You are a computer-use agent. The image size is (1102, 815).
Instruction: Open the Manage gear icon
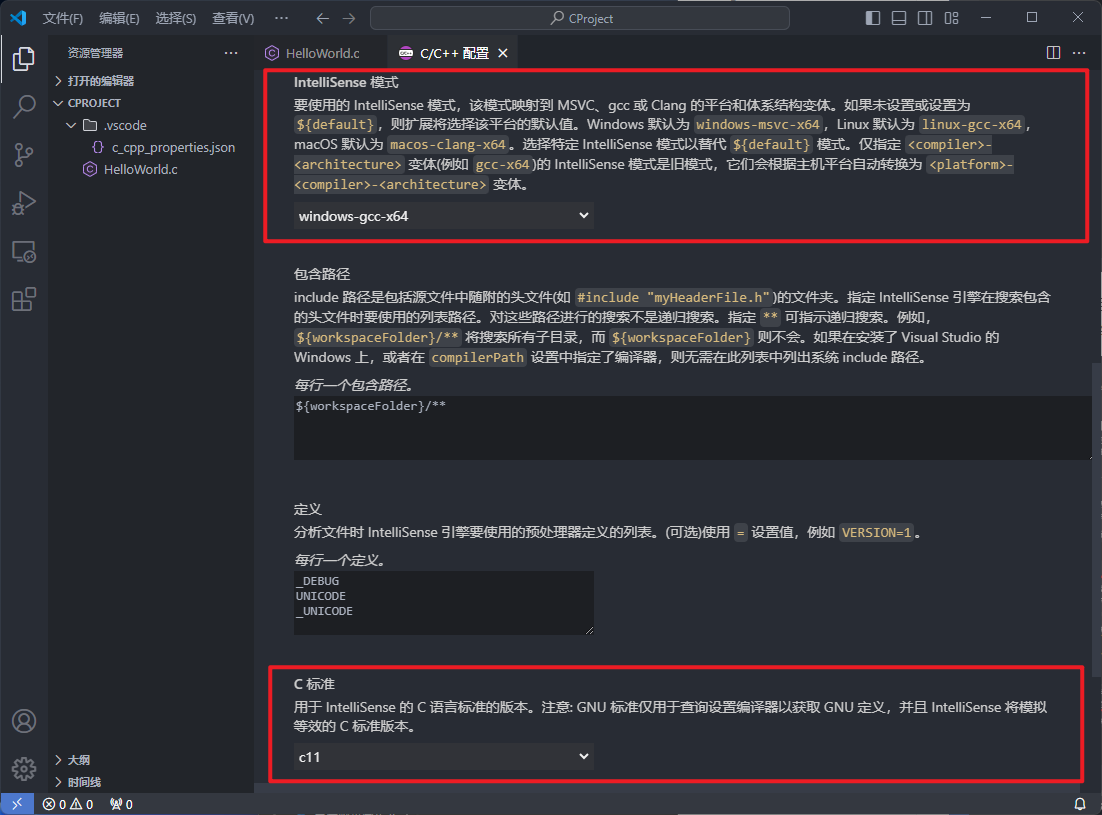pyautogui.click(x=24, y=769)
